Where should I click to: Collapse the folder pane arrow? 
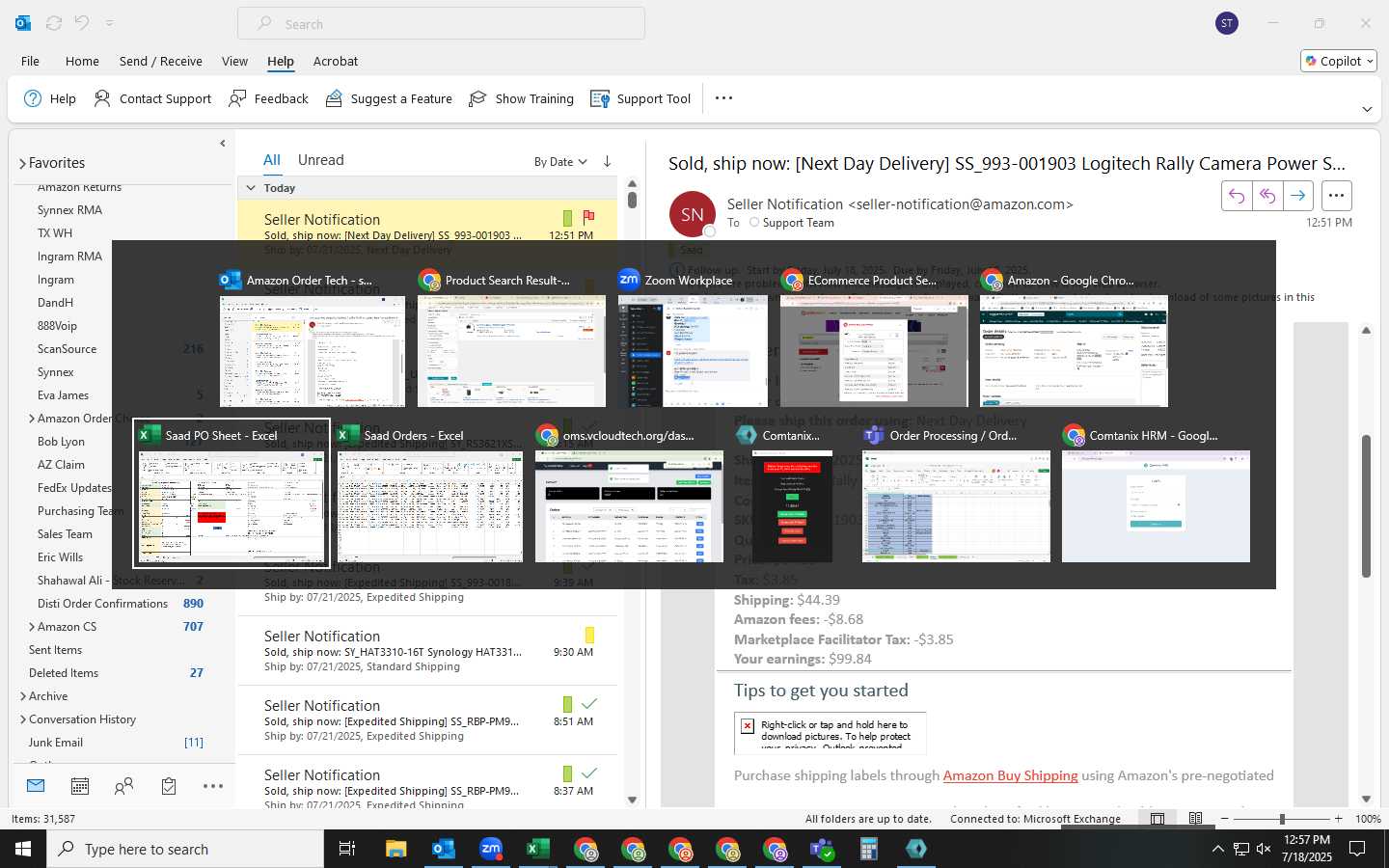coord(223,144)
